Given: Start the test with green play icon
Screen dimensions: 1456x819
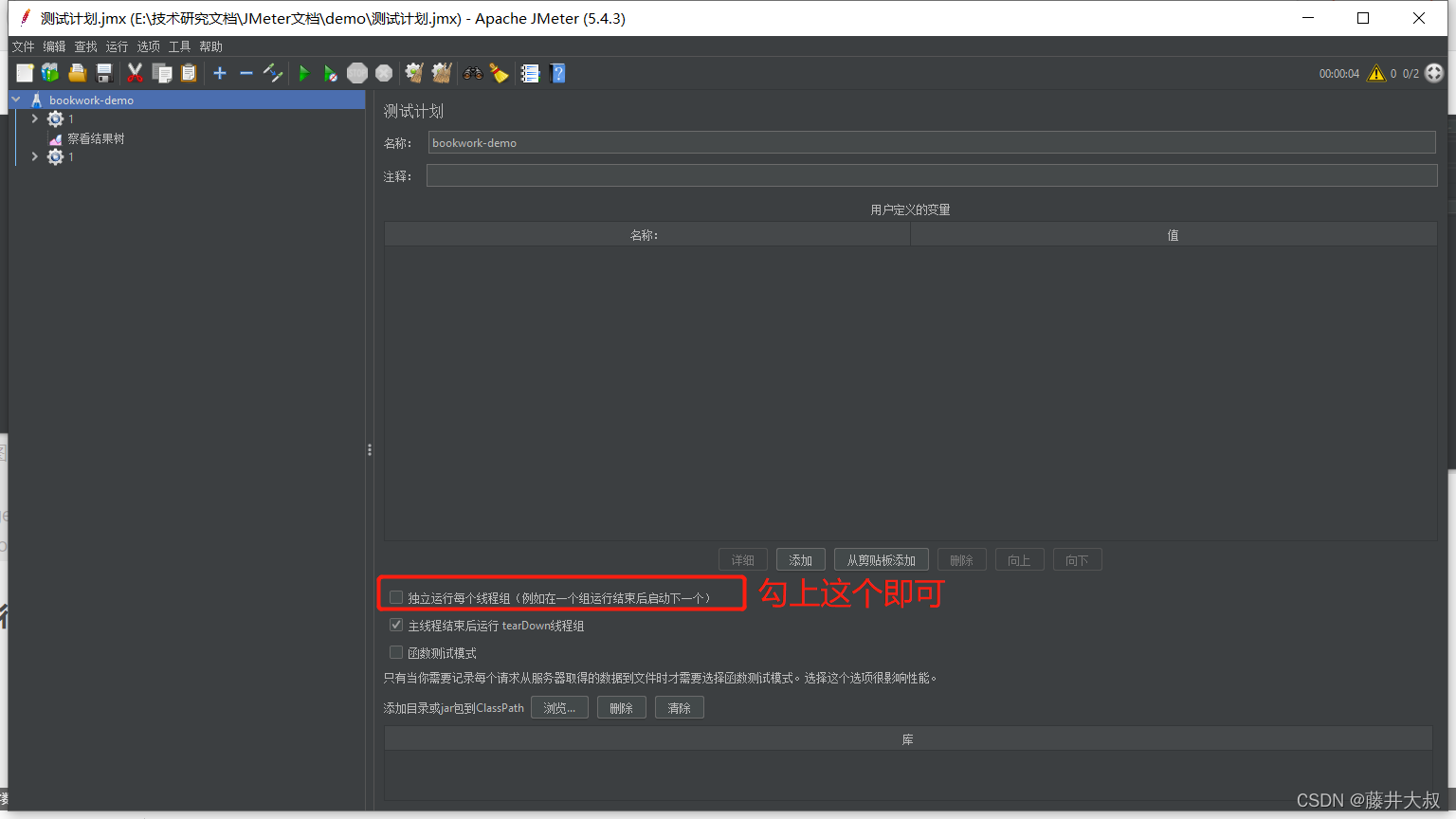Looking at the screenshot, I should tap(303, 73).
